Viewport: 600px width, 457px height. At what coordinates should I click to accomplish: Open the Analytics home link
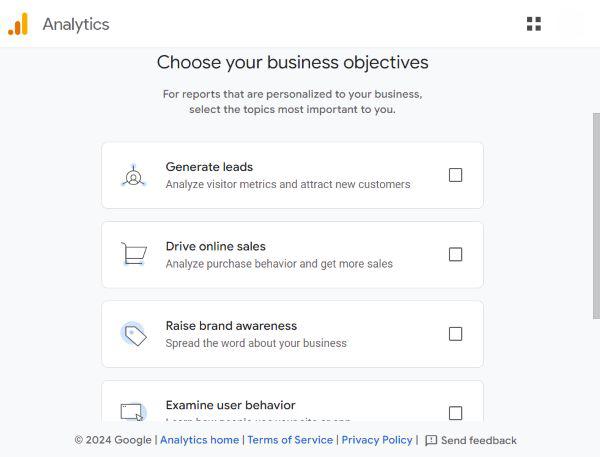(199, 440)
